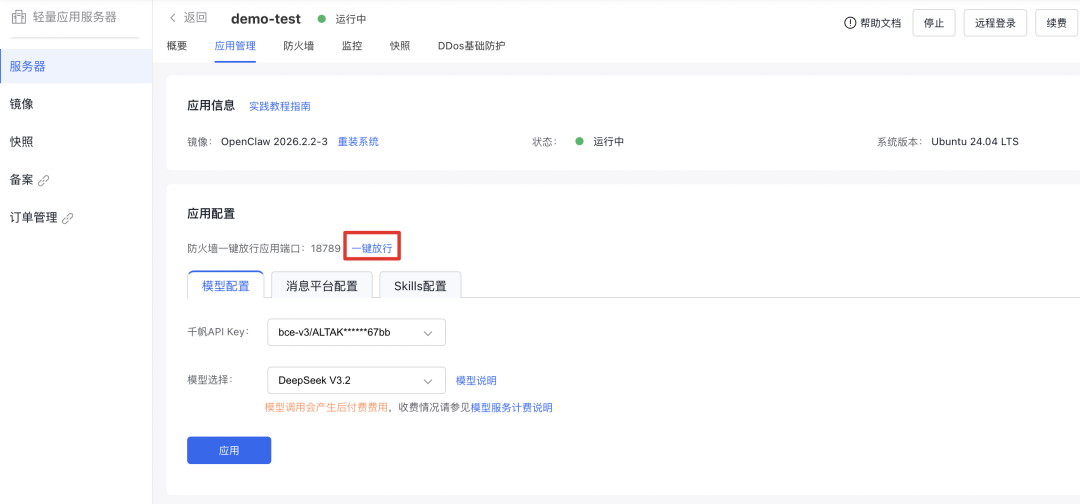The width and height of the screenshot is (1080, 504).
Task: Click the 远程登录 button
Action: (995, 23)
